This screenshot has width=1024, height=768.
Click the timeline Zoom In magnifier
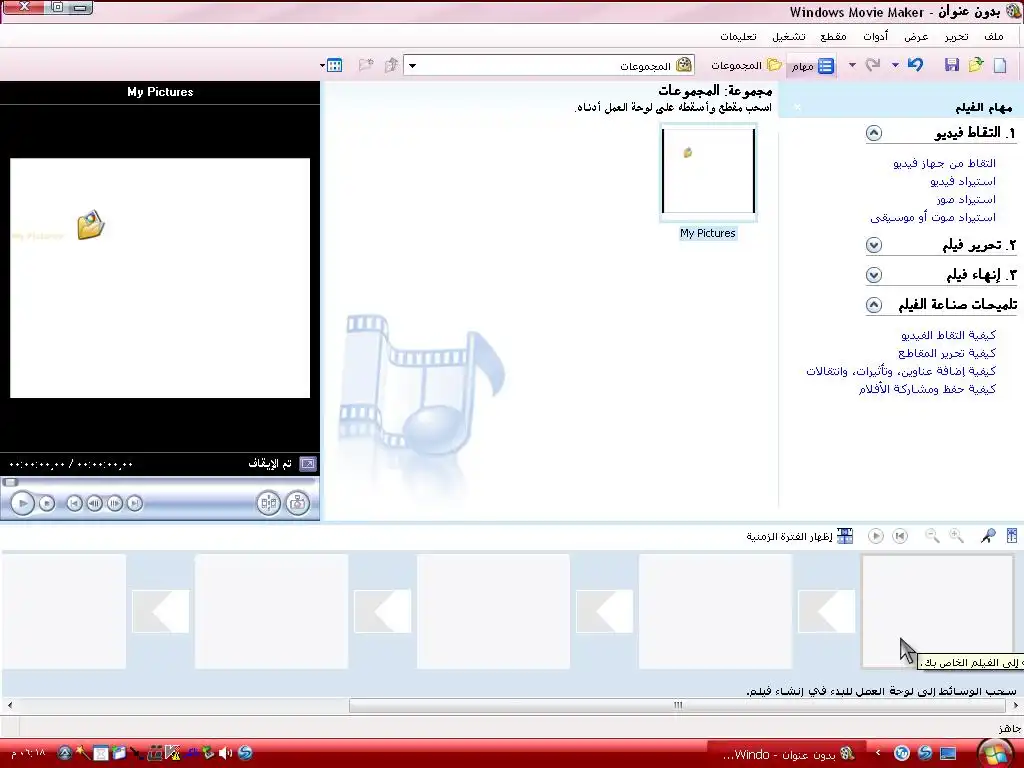(957, 537)
